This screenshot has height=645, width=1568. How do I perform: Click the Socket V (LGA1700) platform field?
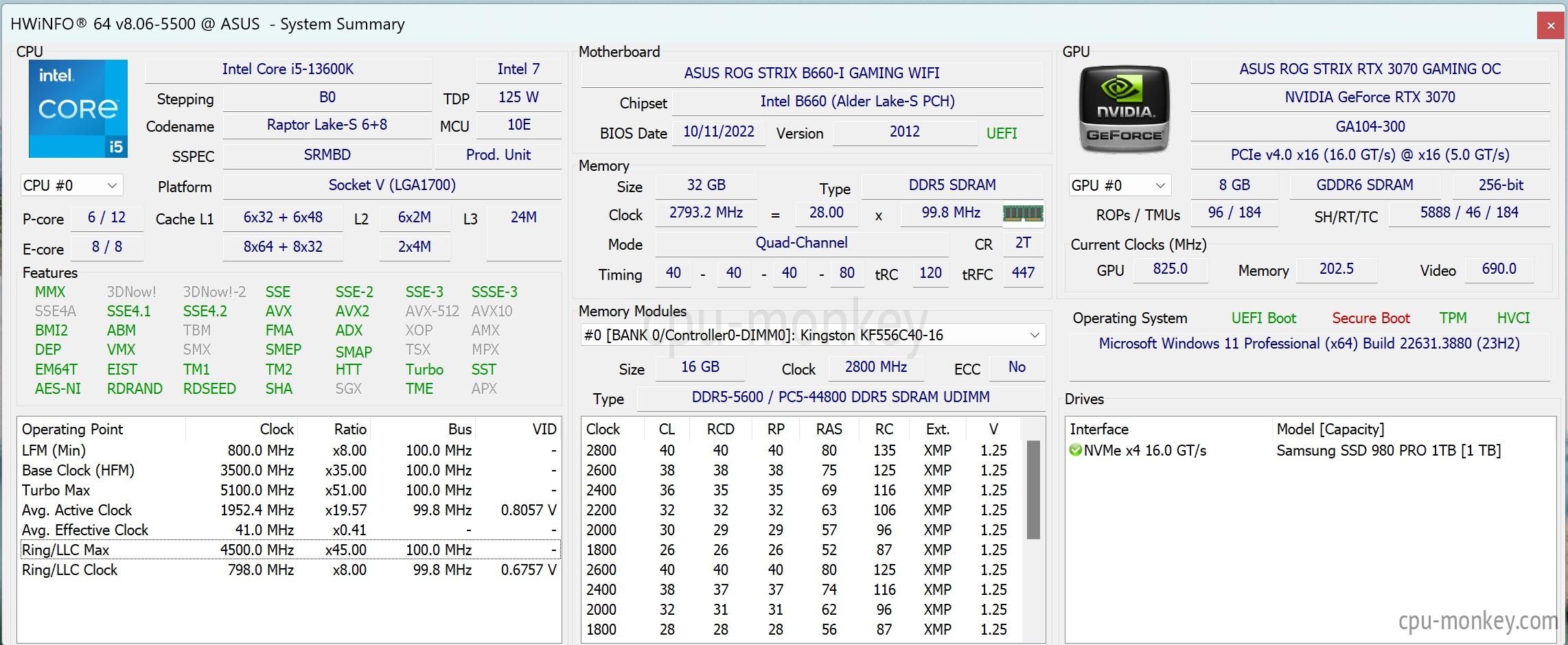click(x=392, y=185)
